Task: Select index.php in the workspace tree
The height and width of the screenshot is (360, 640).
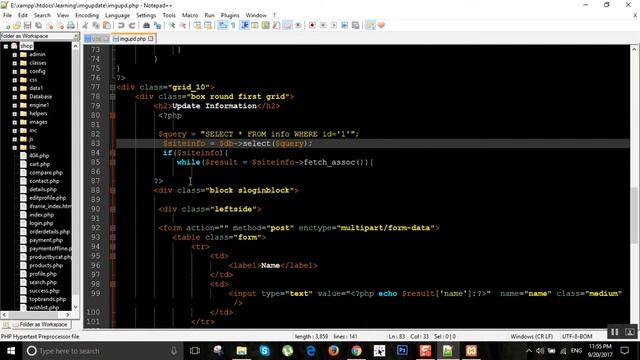Action: tap(41, 215)
